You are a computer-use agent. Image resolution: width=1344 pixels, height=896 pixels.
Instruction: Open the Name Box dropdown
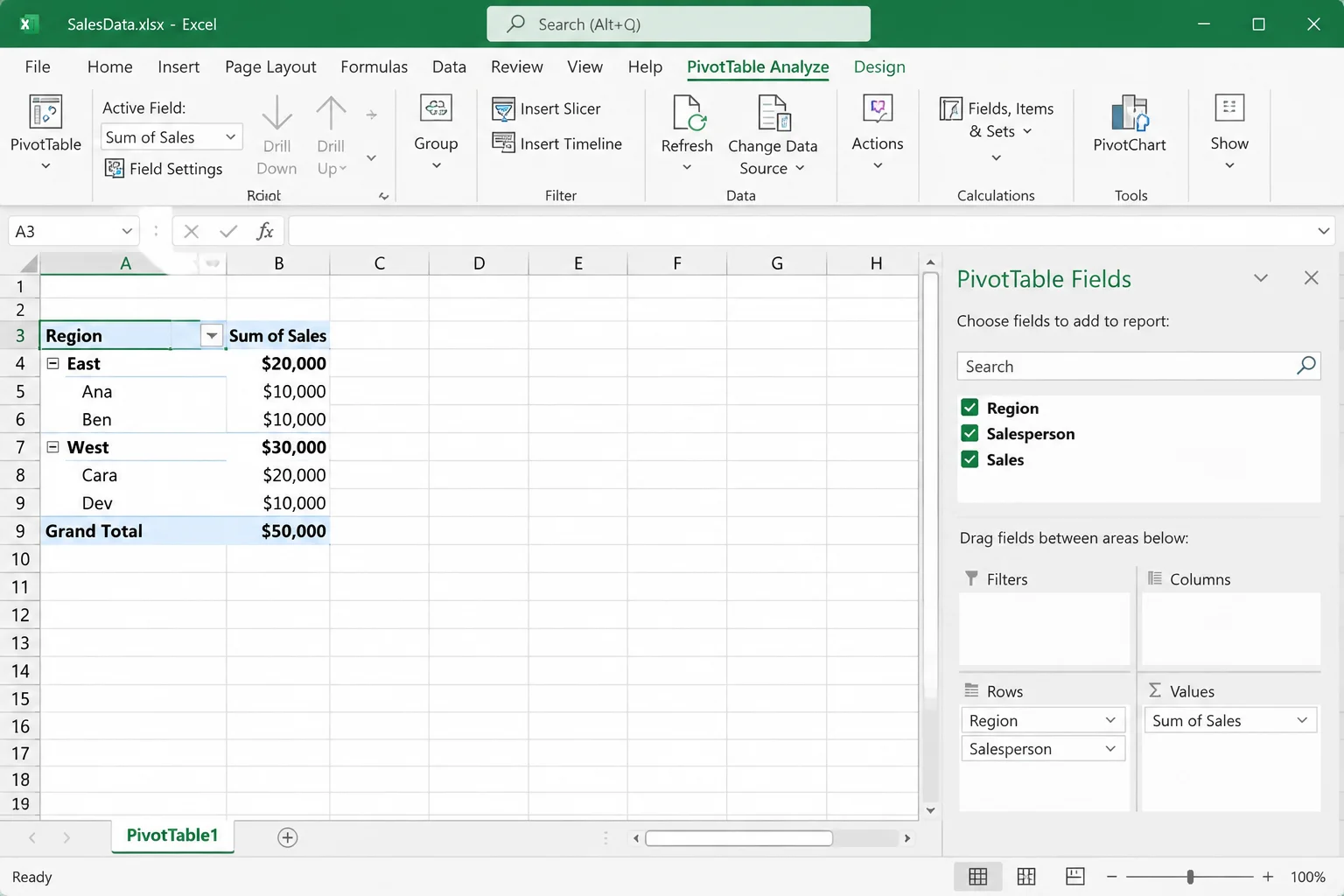point(127,231)
